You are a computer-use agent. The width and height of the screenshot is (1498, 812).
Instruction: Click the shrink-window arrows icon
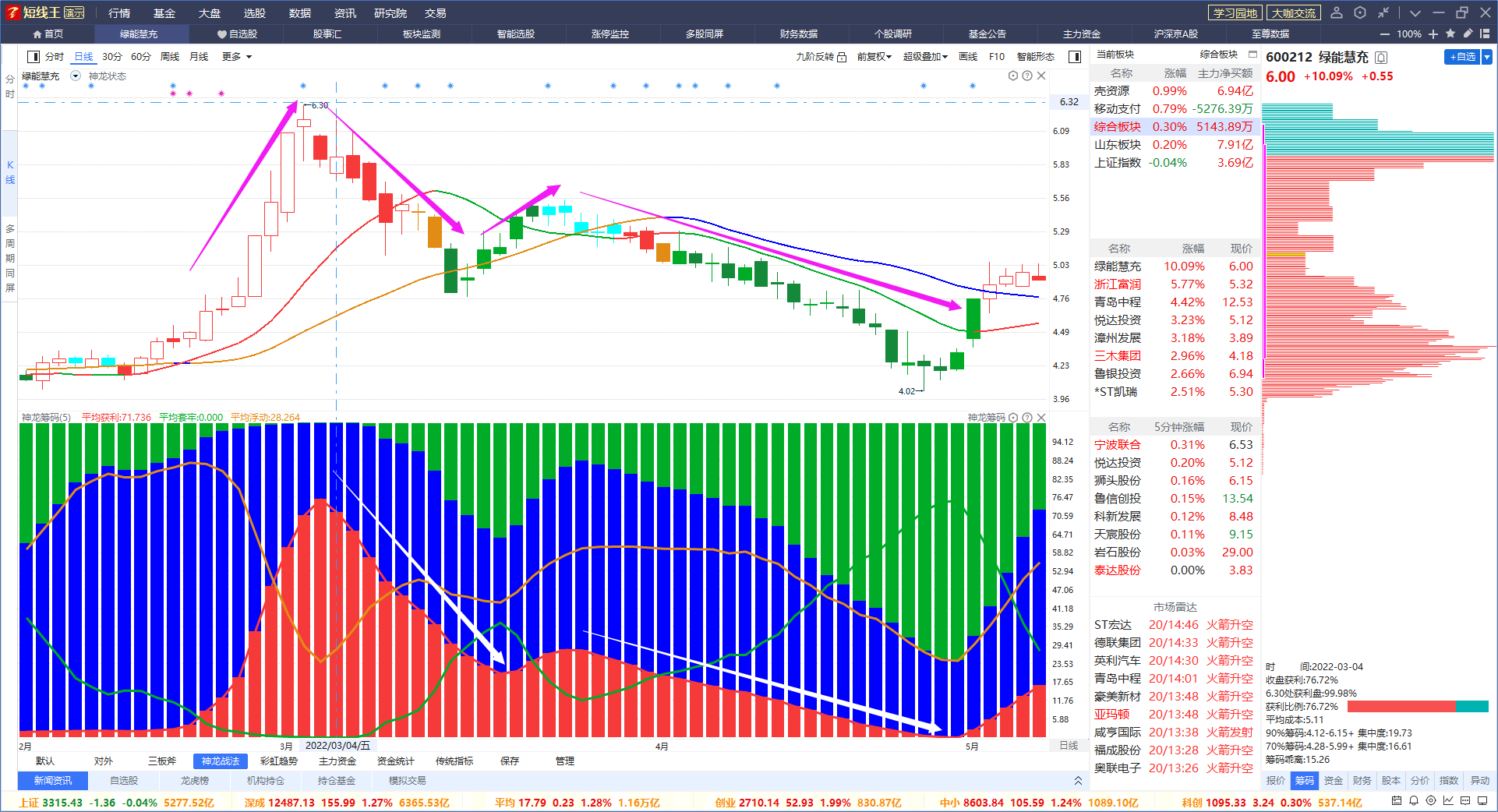point(1383,12)
